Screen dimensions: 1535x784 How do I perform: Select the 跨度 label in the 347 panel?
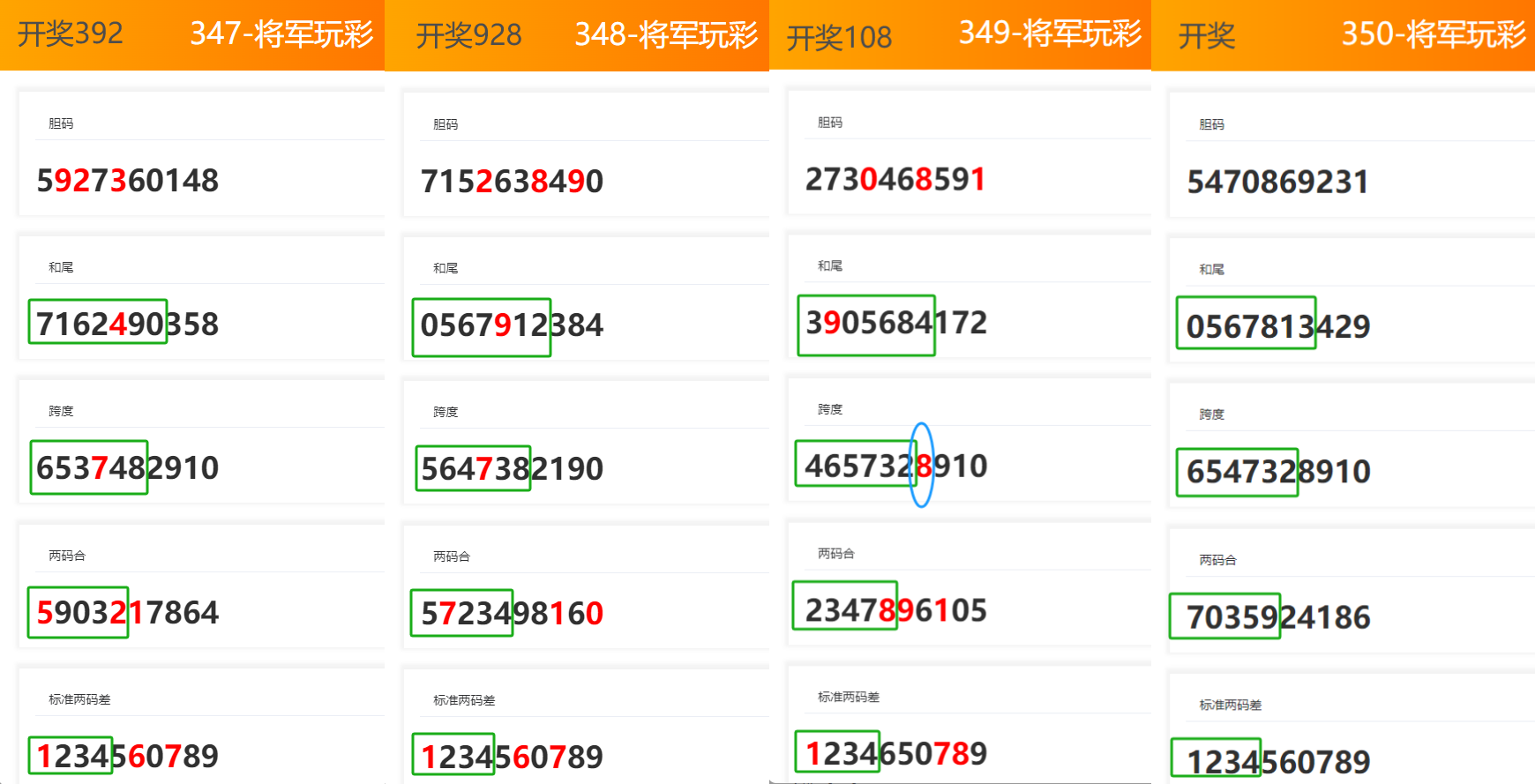61,411
